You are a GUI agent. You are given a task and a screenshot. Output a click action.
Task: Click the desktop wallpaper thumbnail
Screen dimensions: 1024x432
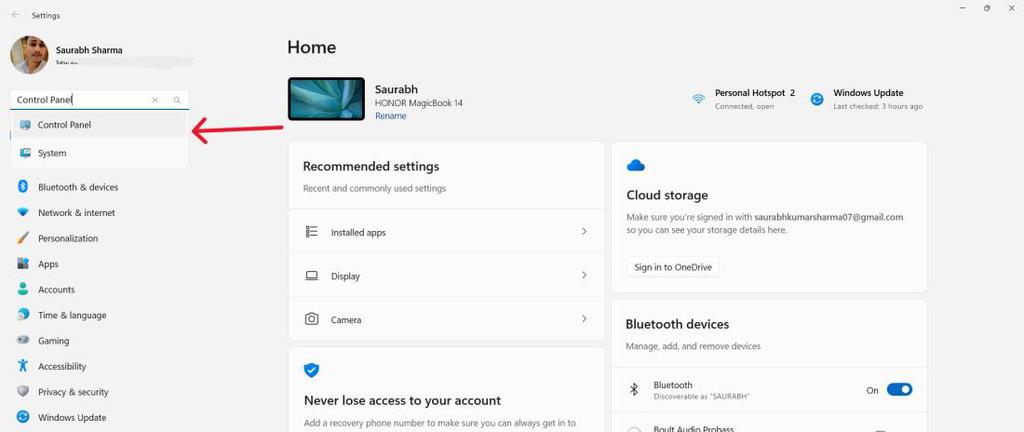point(326,99)
